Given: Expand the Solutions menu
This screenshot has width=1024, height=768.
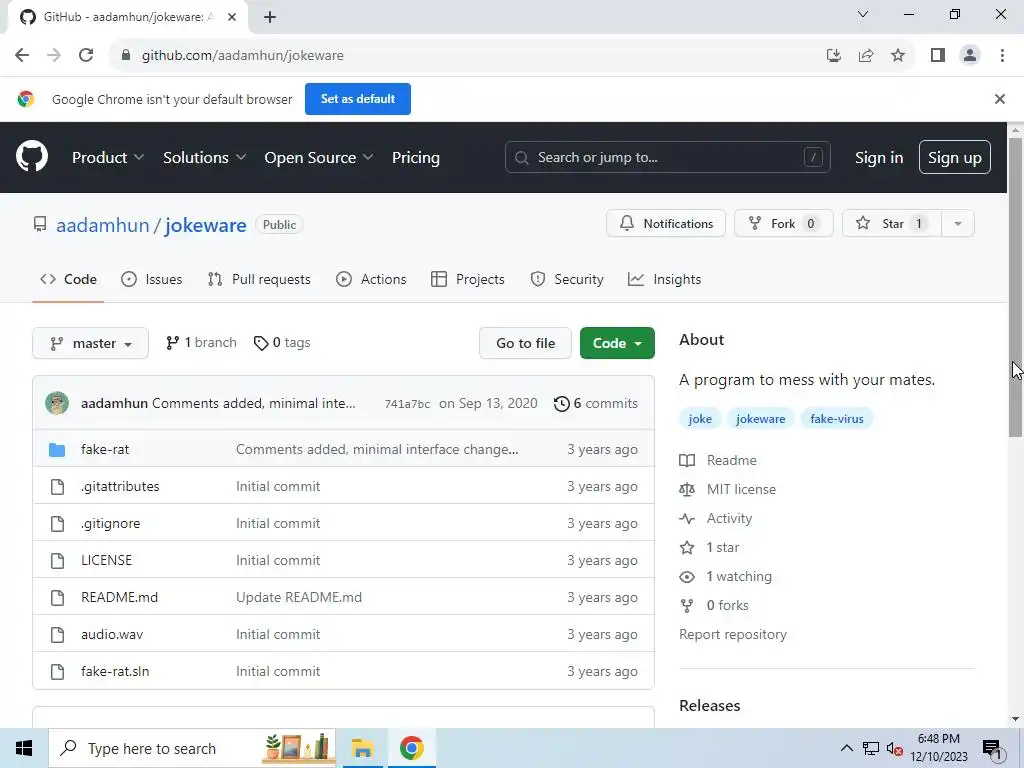Looking at the screenshot, I should (x=204, y=157).
